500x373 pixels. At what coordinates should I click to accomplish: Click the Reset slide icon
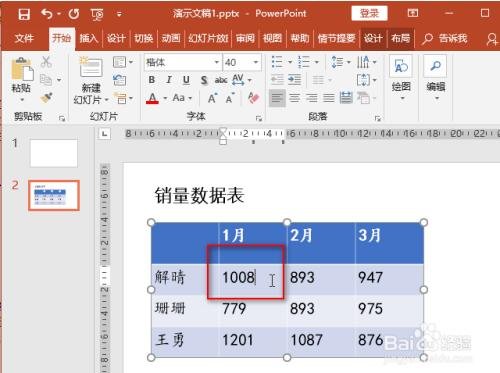point(119,80)
